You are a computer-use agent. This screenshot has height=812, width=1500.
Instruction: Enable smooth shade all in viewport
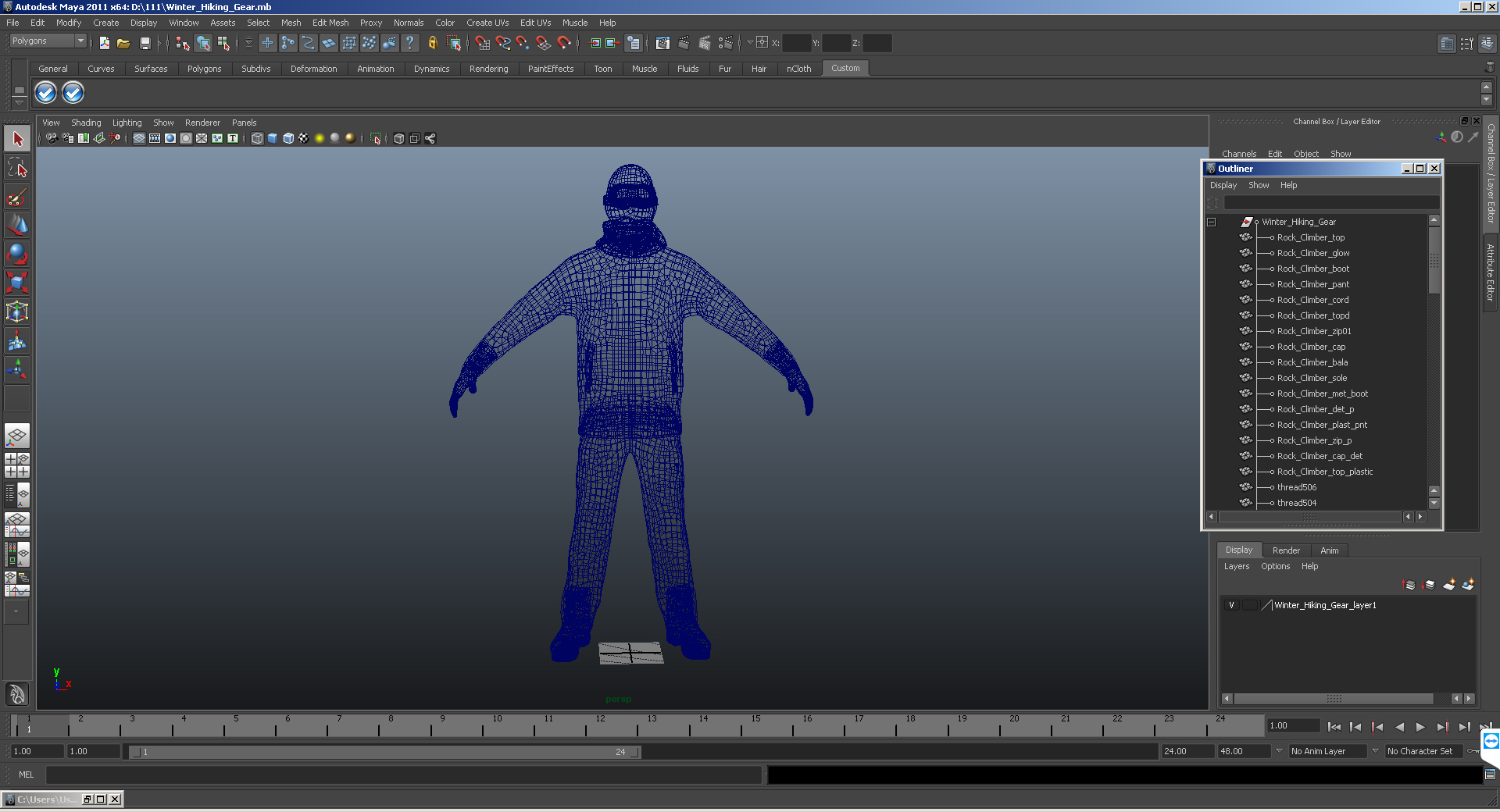click(x=273, y=138)
